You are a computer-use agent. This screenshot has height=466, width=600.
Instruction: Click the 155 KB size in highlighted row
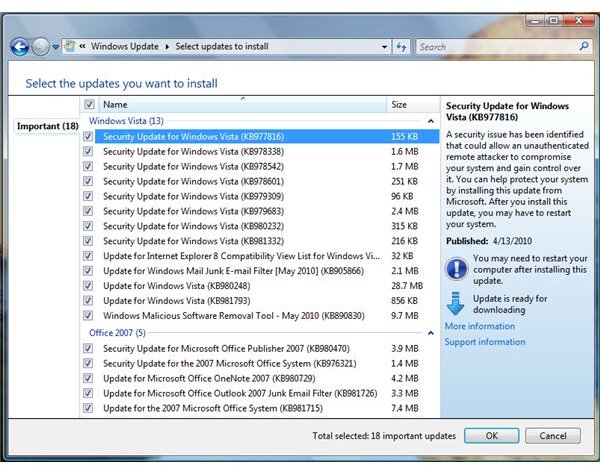404,137
